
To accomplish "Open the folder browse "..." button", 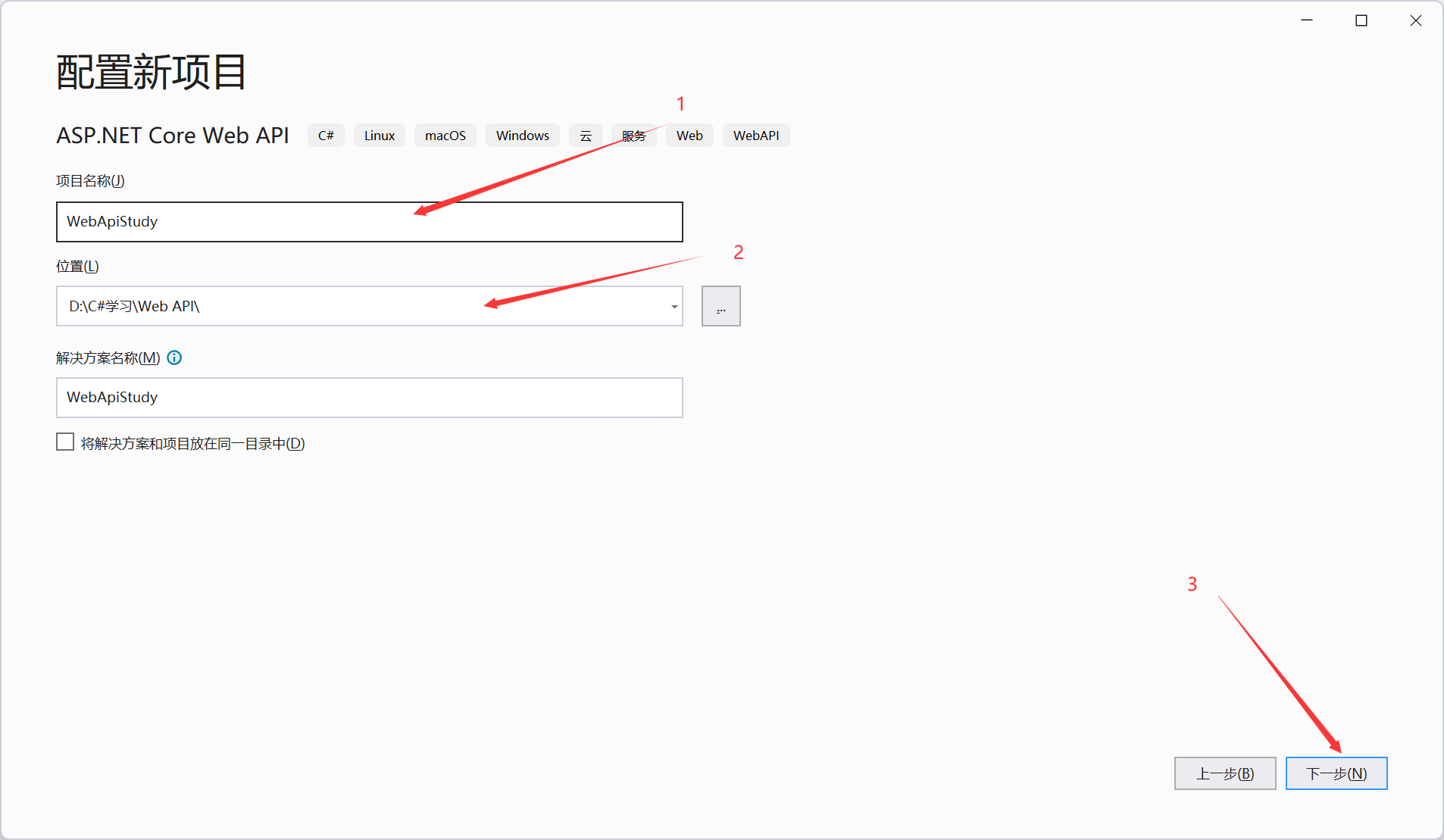I will tap(720, 306).
